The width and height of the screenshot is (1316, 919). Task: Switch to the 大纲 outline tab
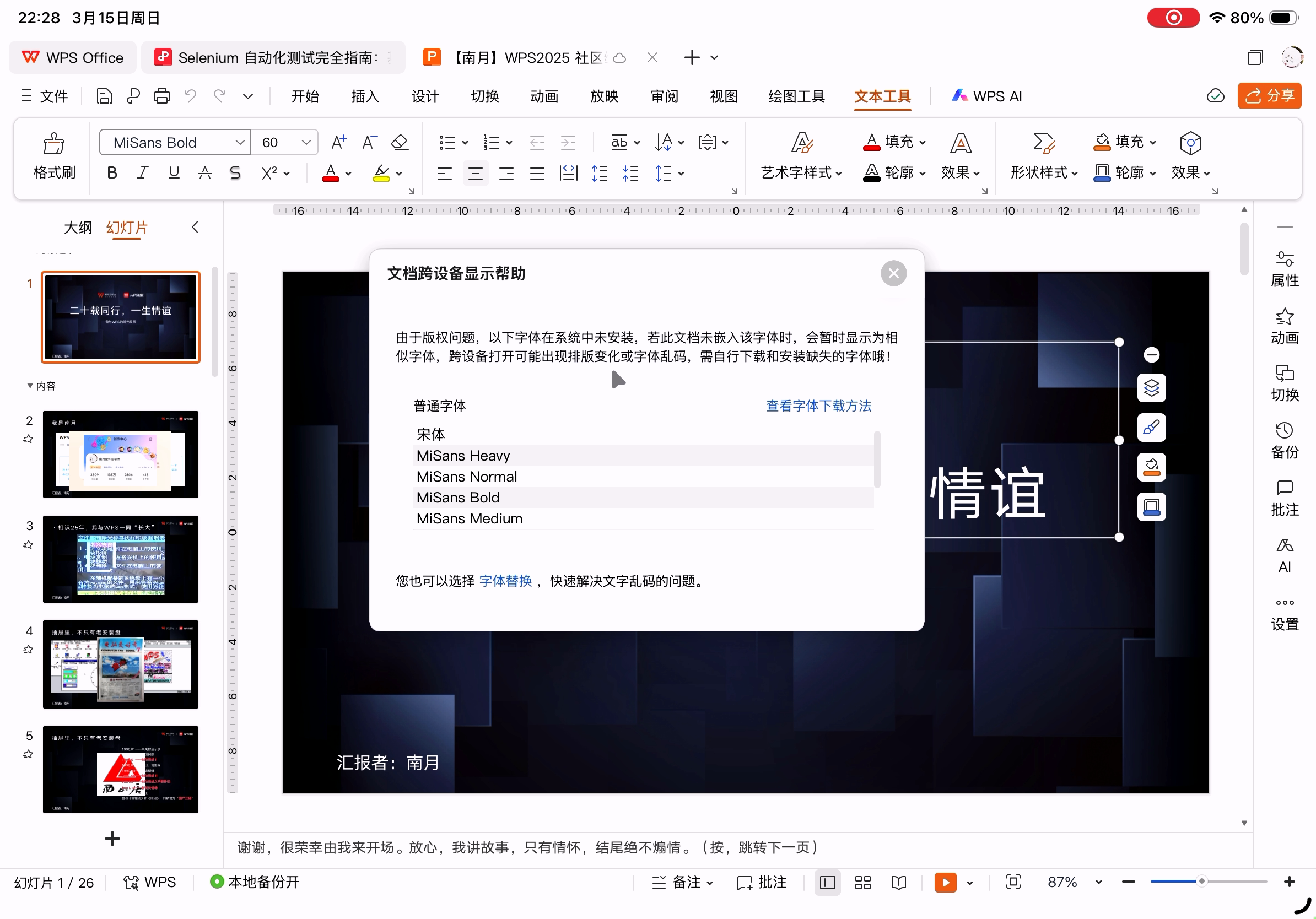[78, 228]
